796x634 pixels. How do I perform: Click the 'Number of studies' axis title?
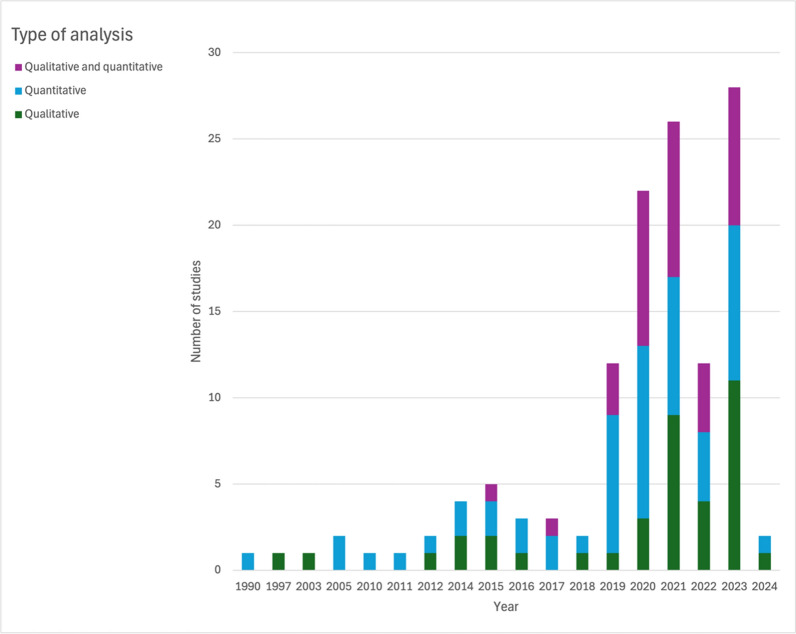click(197, 311)
